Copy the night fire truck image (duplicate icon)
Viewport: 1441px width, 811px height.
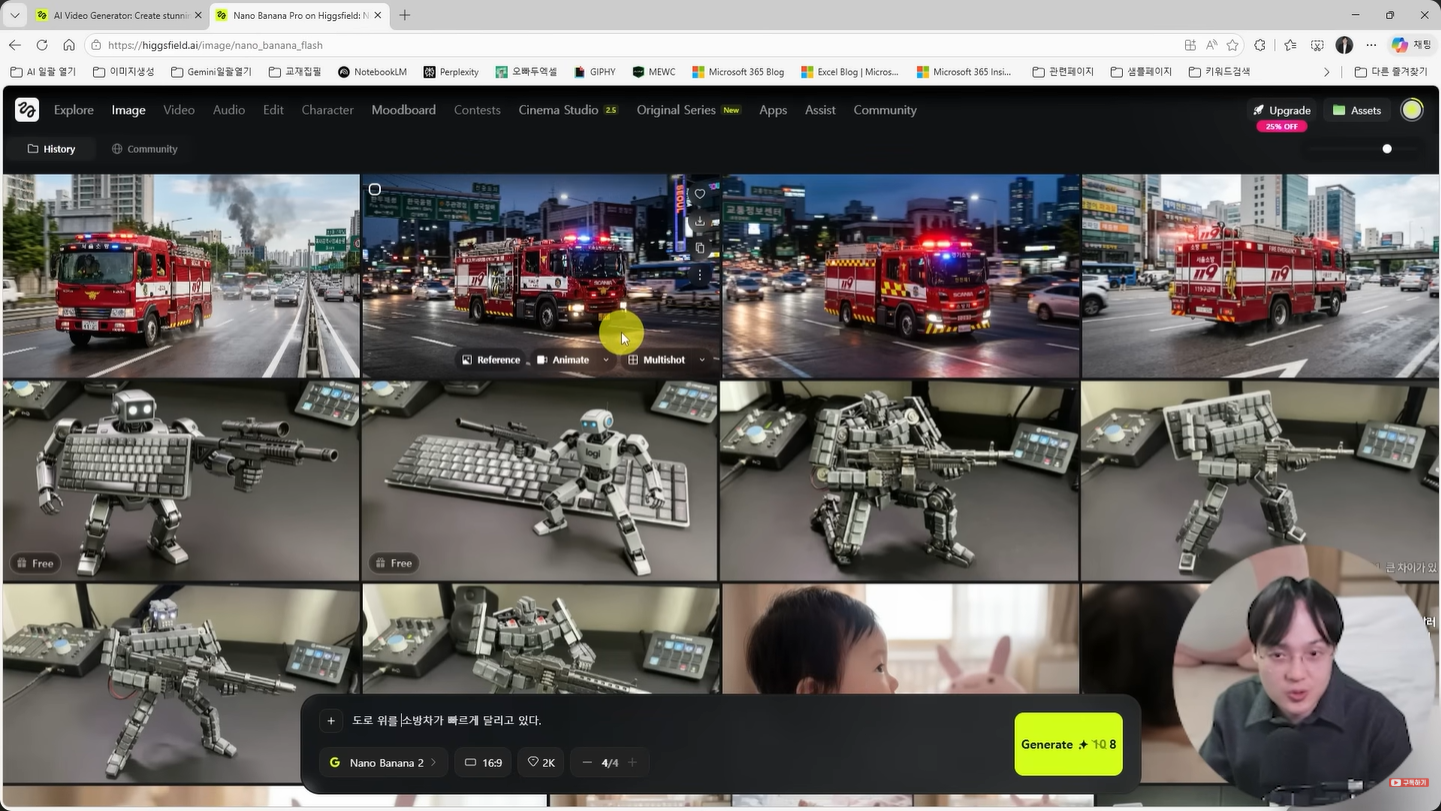(700, 248)
